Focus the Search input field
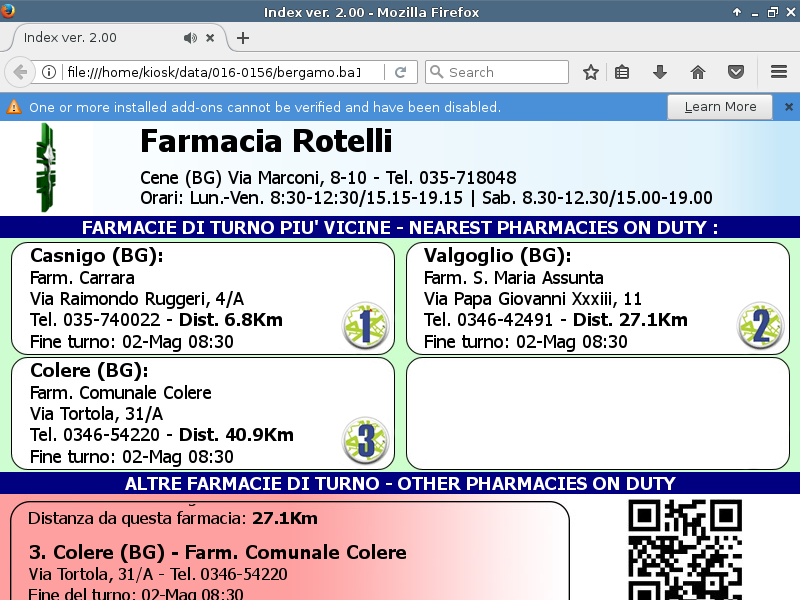Viewport: 800px width, 600px height. click(x=497, y=72)
